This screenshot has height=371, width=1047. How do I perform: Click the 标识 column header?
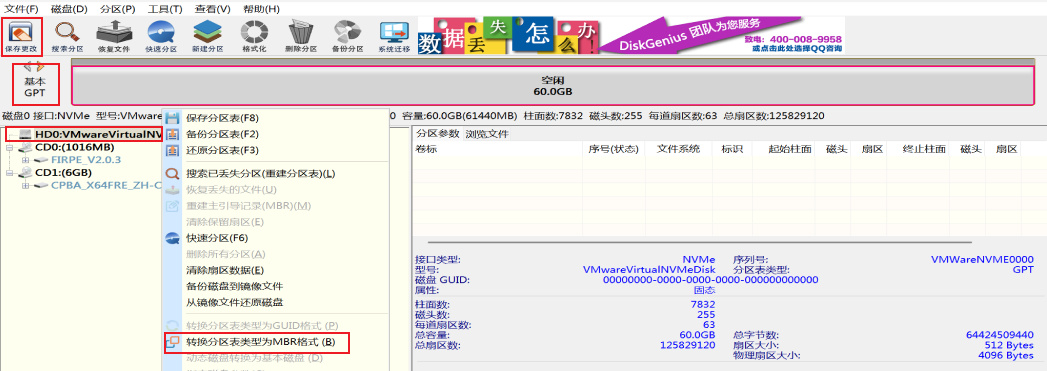click(x=732, y=149)
